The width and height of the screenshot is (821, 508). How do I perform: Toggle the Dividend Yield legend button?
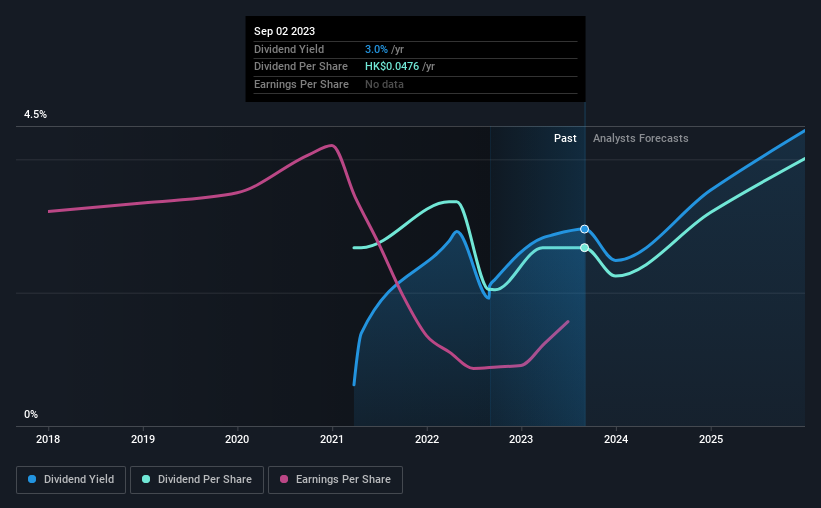(x=71, y=480)
